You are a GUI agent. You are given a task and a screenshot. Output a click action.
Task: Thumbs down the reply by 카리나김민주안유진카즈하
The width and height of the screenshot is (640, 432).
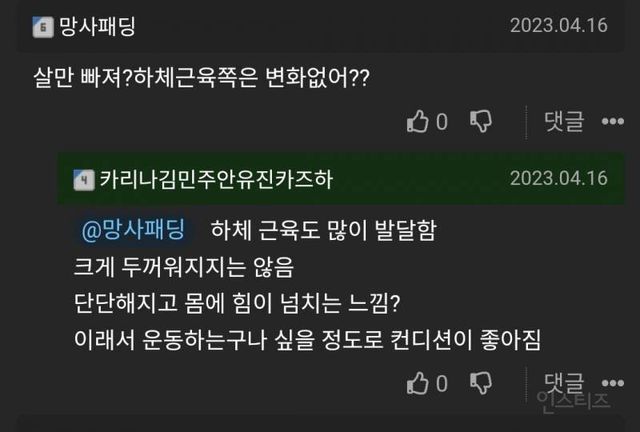click(x=481, y=383)
